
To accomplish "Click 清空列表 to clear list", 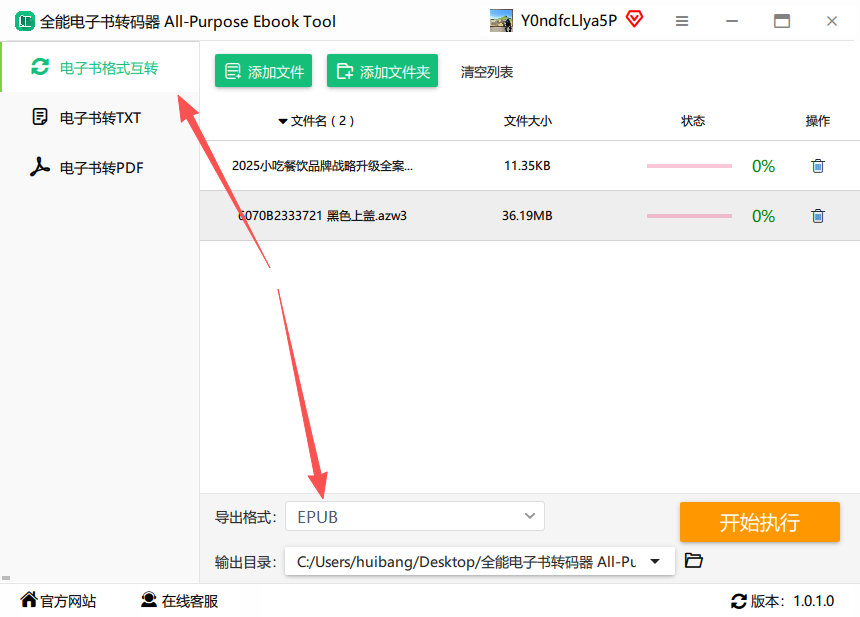I will click(487, 72).
